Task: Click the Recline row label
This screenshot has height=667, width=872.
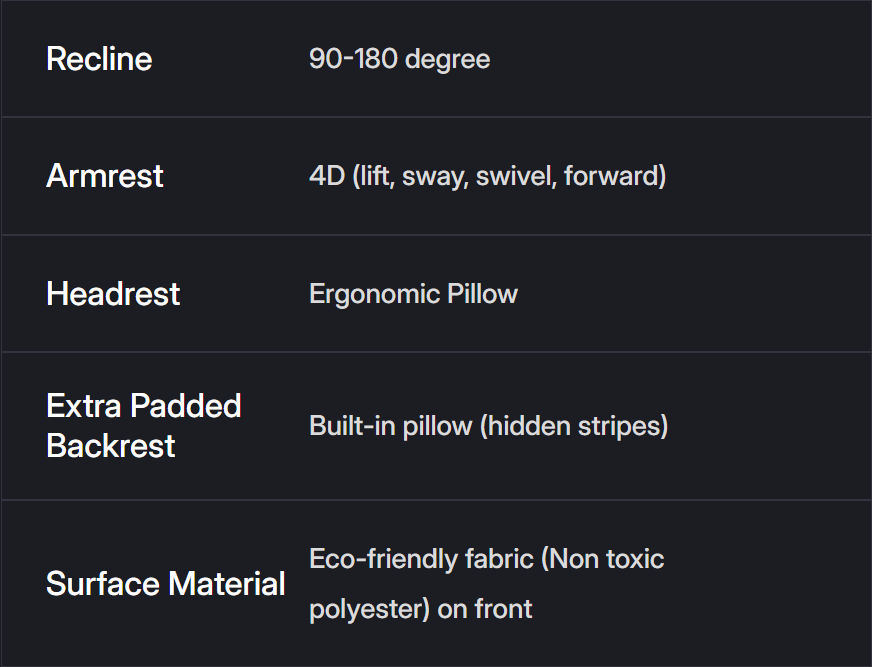Action: [99, 59]
